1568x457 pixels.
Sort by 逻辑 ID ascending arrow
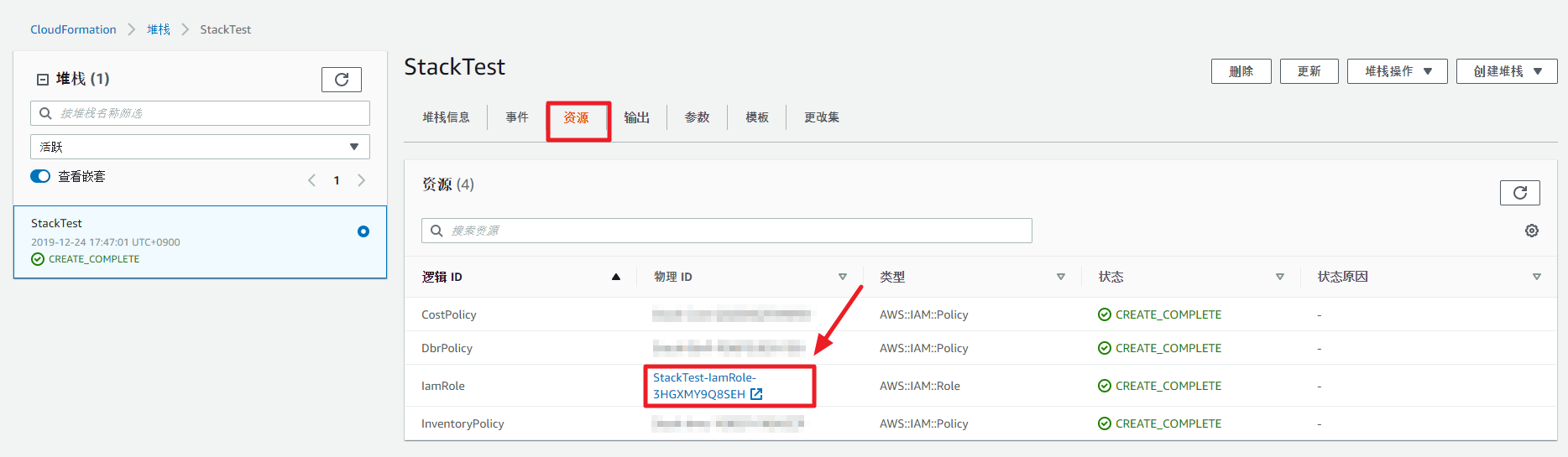pos(615,277)
